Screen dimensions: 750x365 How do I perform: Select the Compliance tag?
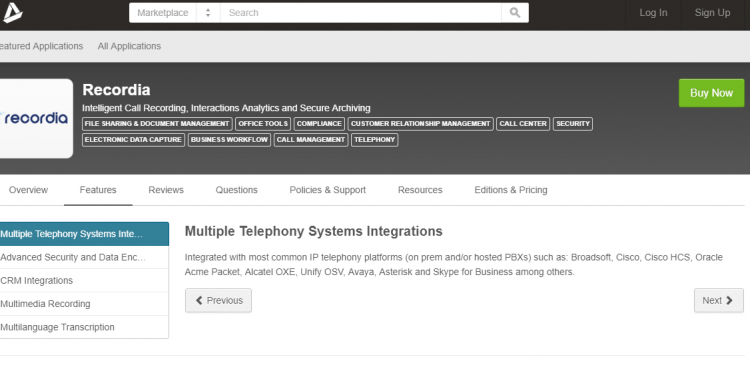(x=319, y=124)
